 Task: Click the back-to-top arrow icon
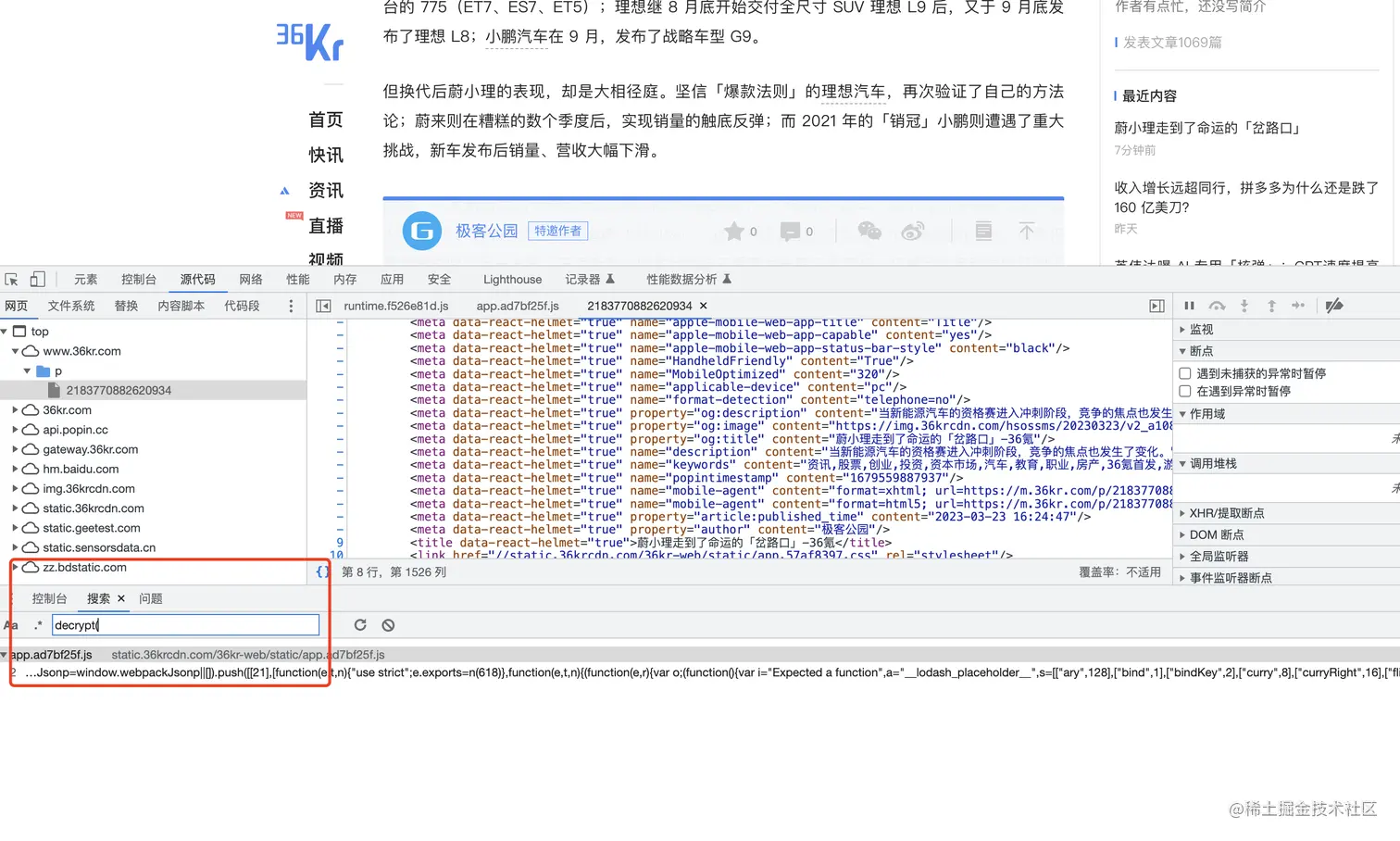[x=1026, y=231]
